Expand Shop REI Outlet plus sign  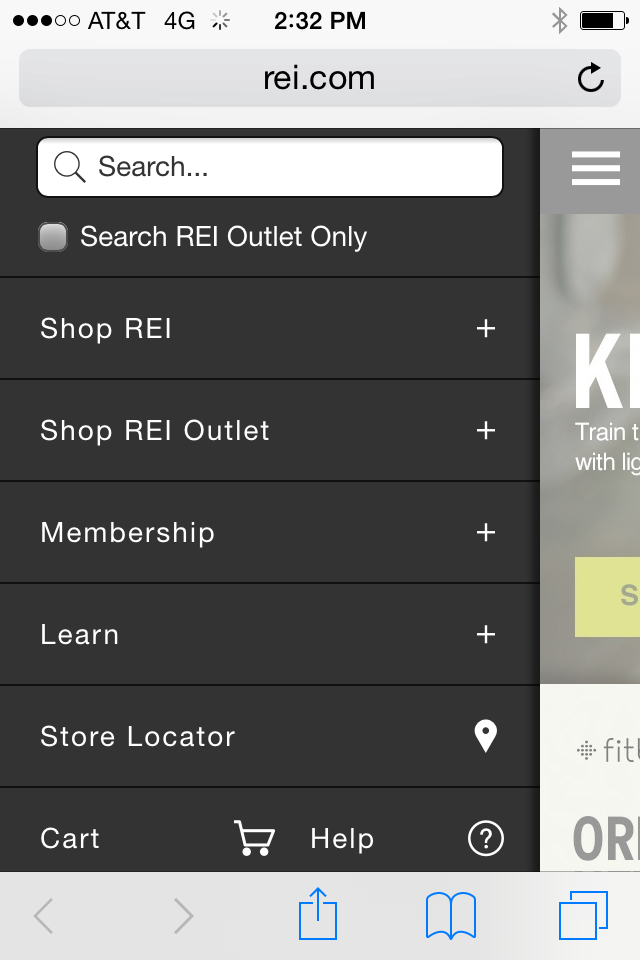[x=486, y=430]
